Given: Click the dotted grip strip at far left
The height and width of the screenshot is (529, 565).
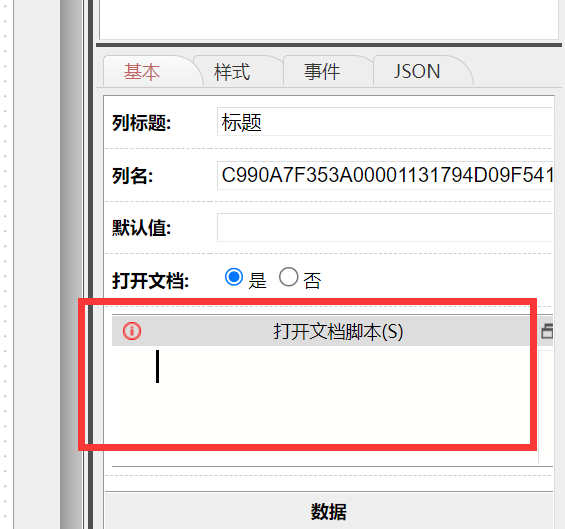Looking at the screenshot, I should tap(5, 264).
